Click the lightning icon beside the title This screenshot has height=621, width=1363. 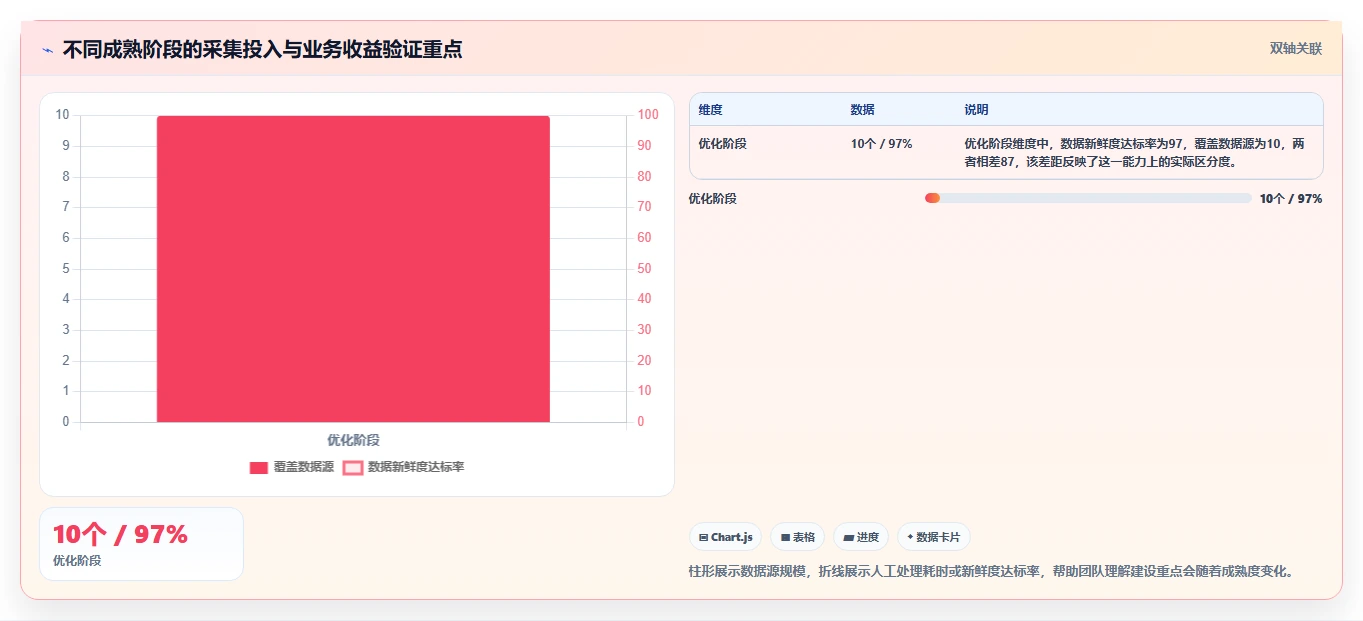(47, 50)
